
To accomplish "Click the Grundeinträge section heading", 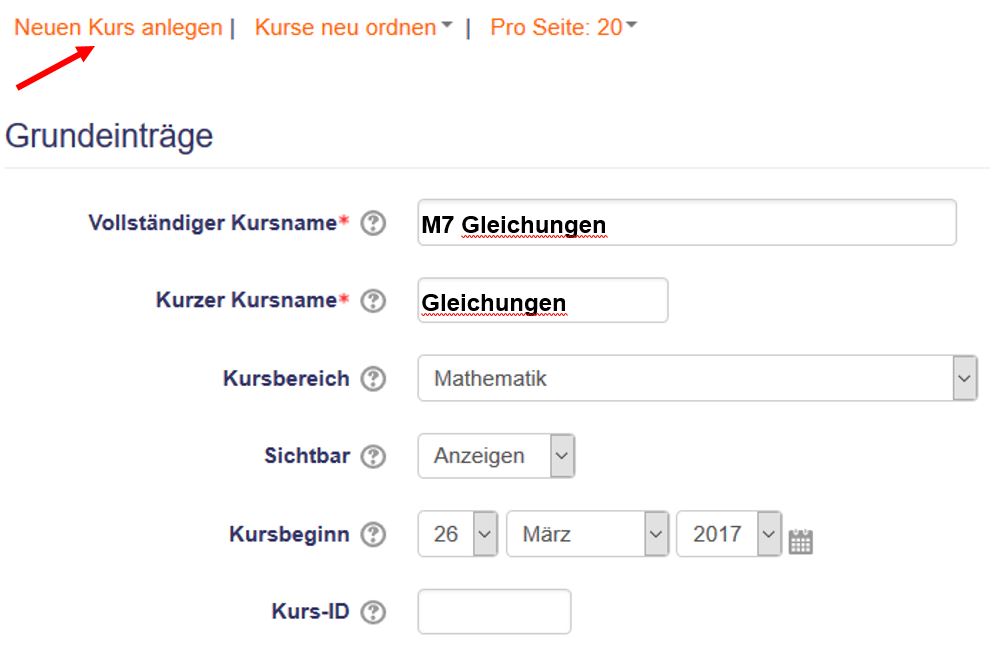I will point(109,135).
